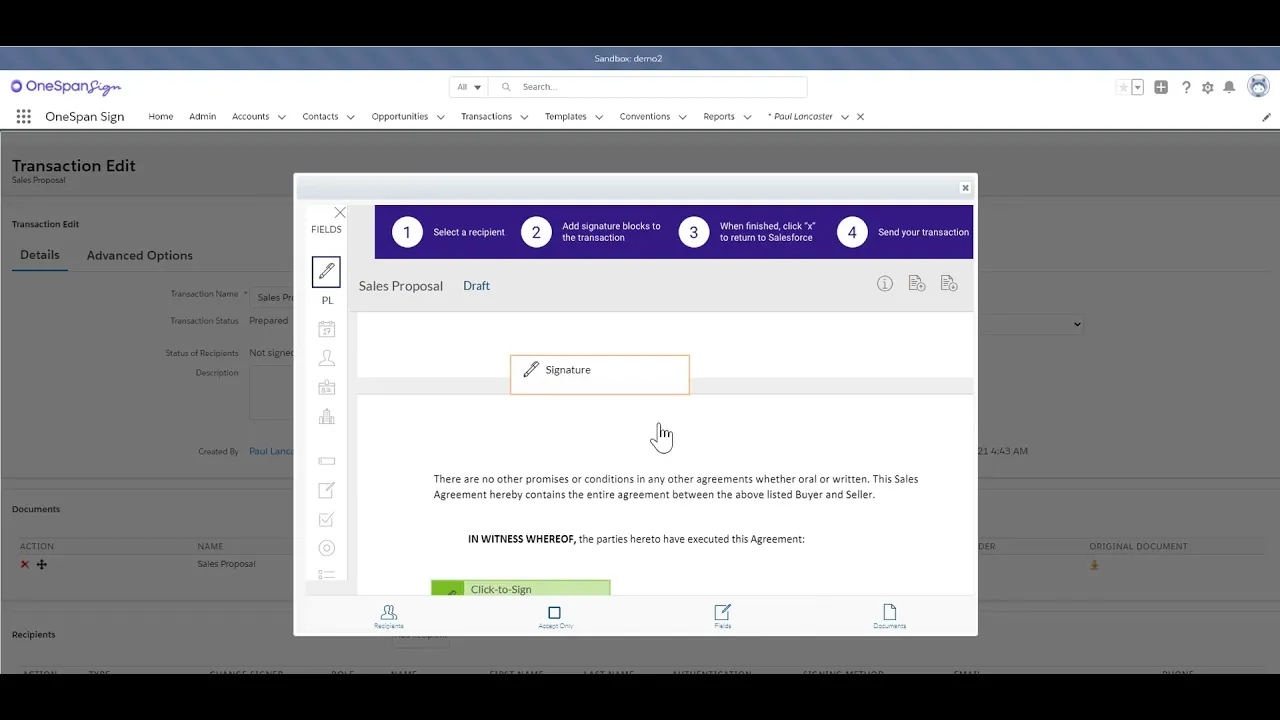Select the Company field tool
This screenshot has height=720, width=1280.
pos(326,416)
